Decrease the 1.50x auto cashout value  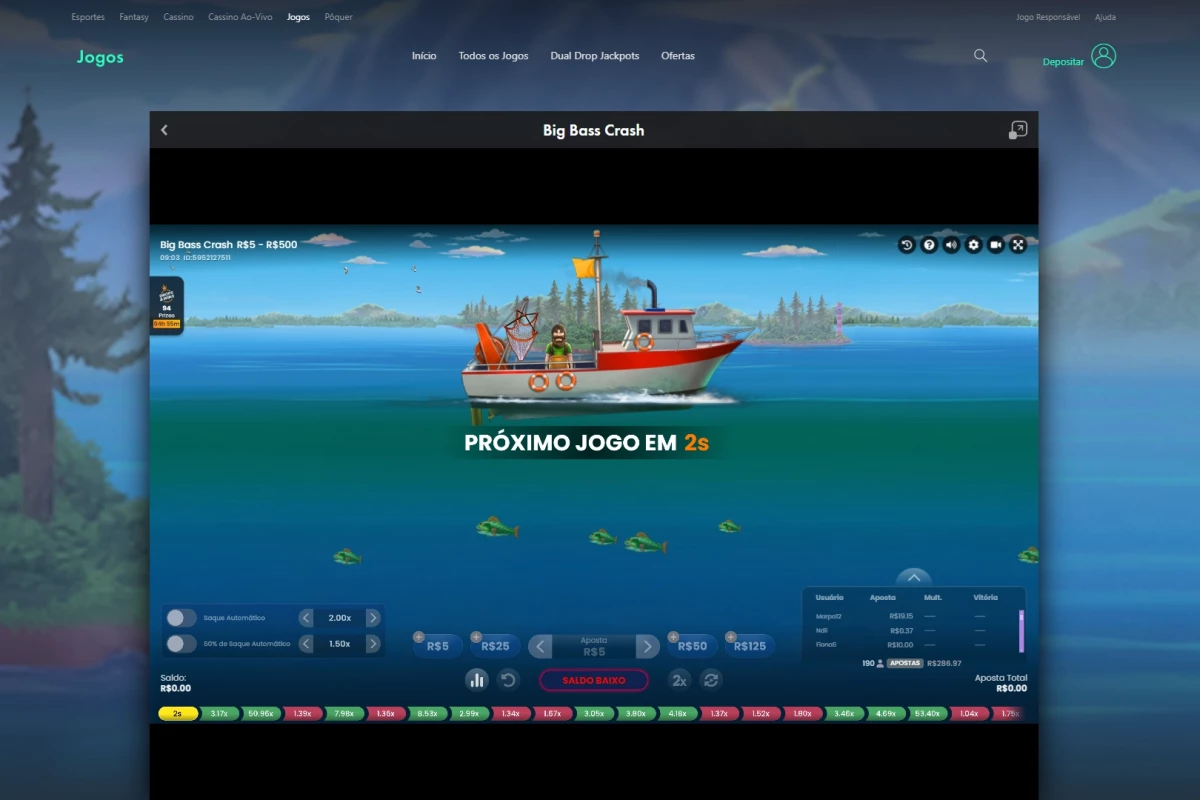point(306,644)
